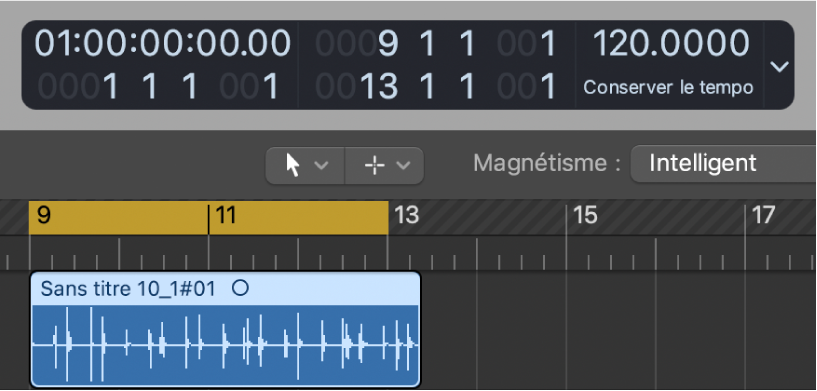
Task: Click ruler at bar 17
Action: pyautogui.click(x=763, y=215)
